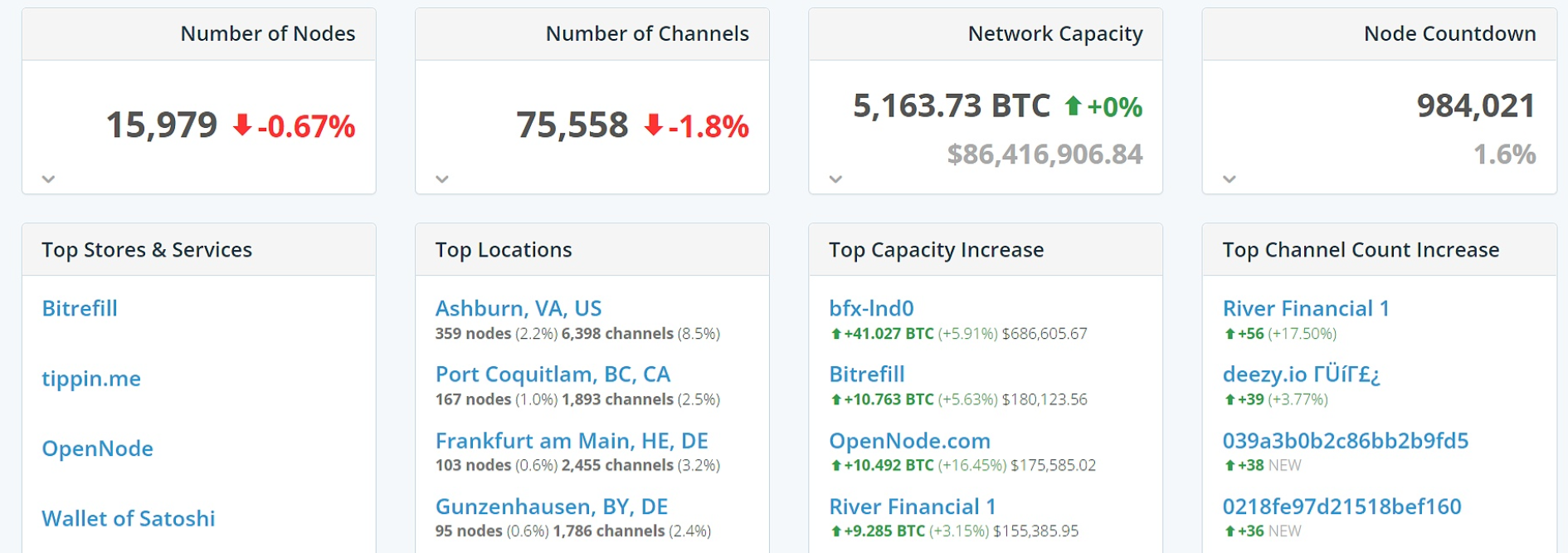Click green arrow next to +41.027 BTC
1568x553 pixels.
click(836, 334)
